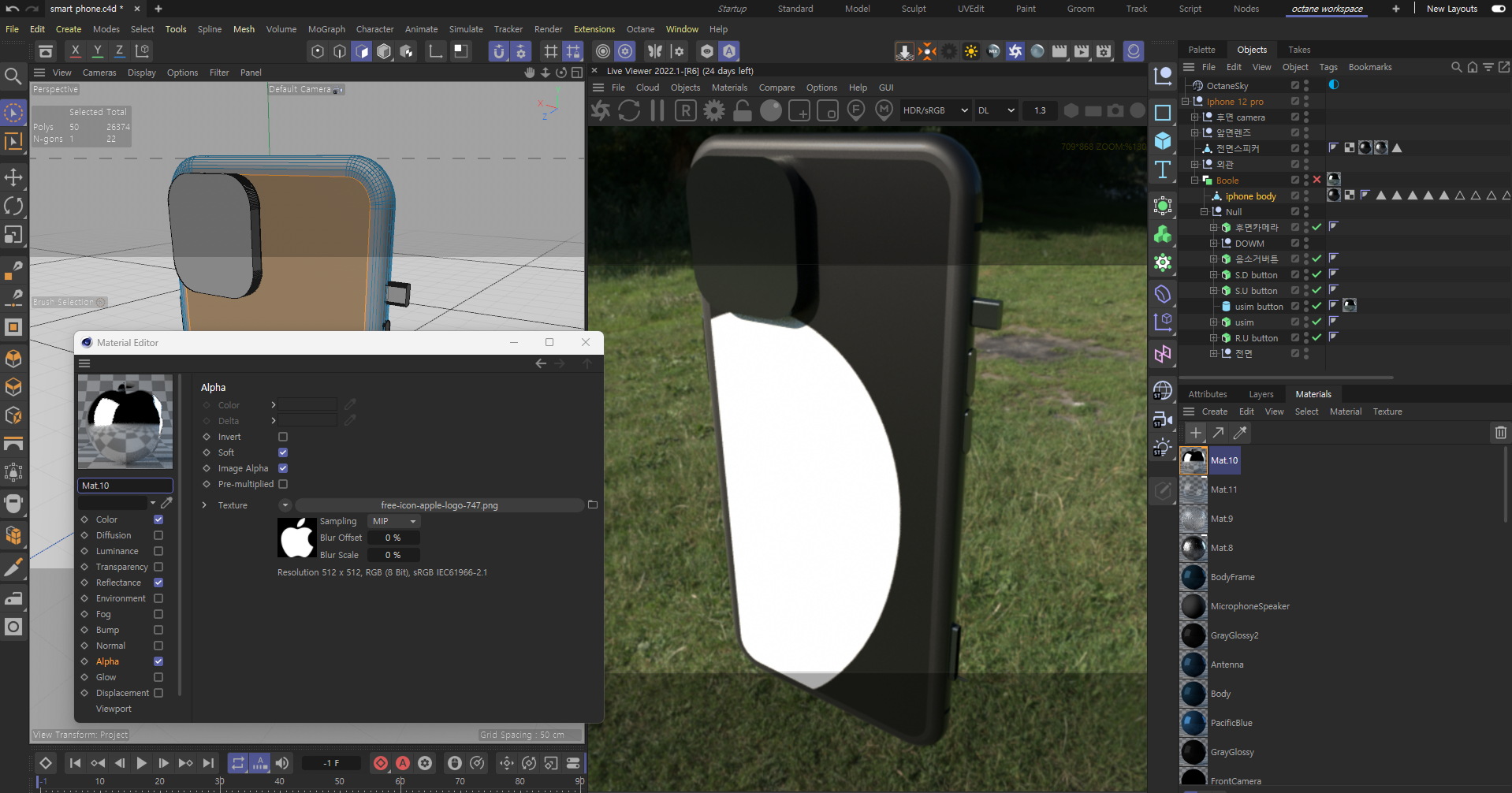Switch to the Attributes tab
Screen dimensions: 1512x793
click(x=1208, y=394)
